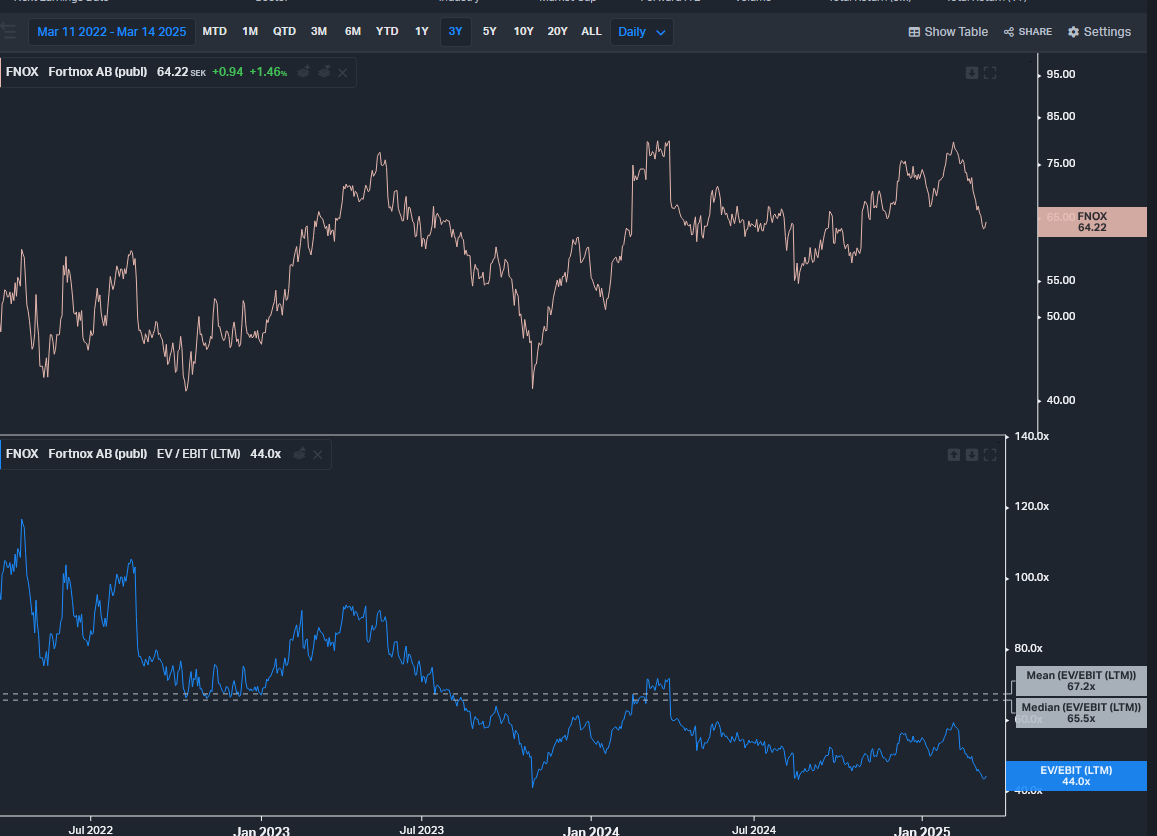Select the 1M time range
The image size is (1157, 836).
pos(250,32)
